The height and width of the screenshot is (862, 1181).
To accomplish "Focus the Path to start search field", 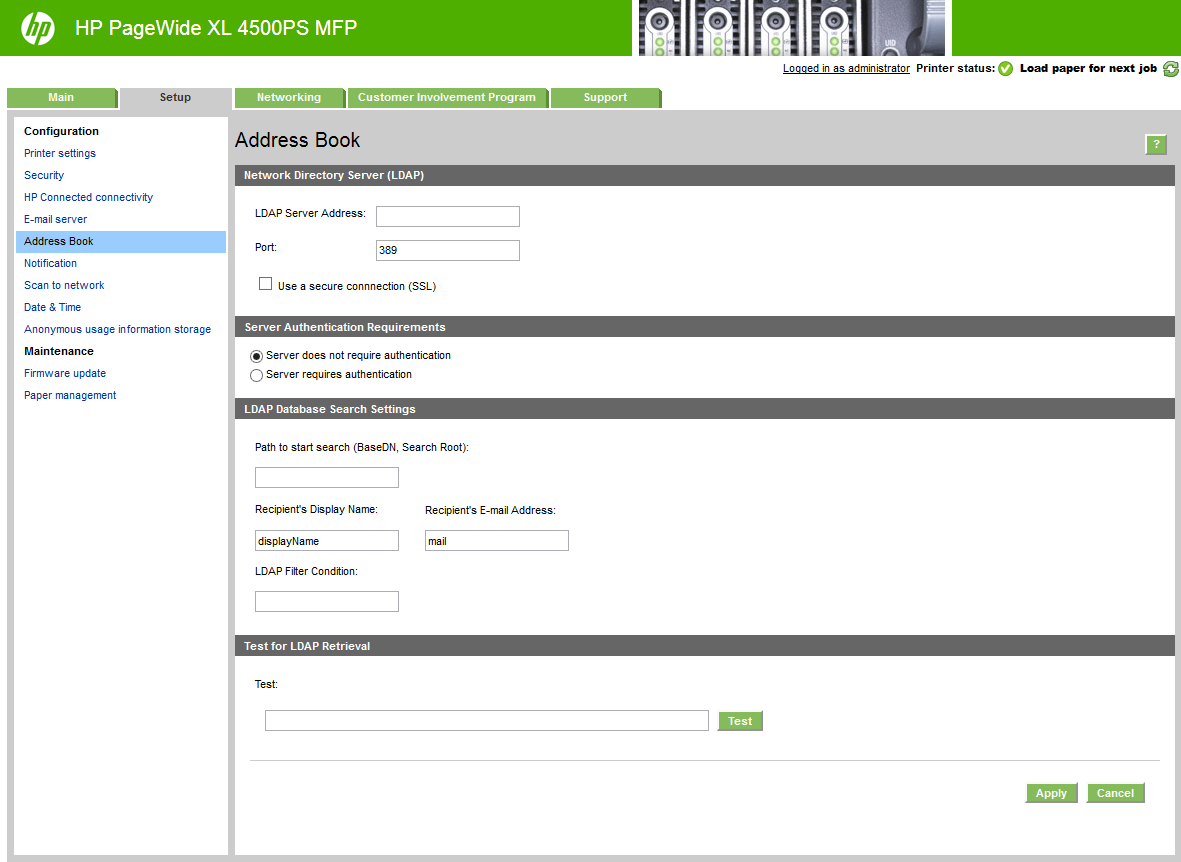I will pyautogui.click(x=326, y=478).
